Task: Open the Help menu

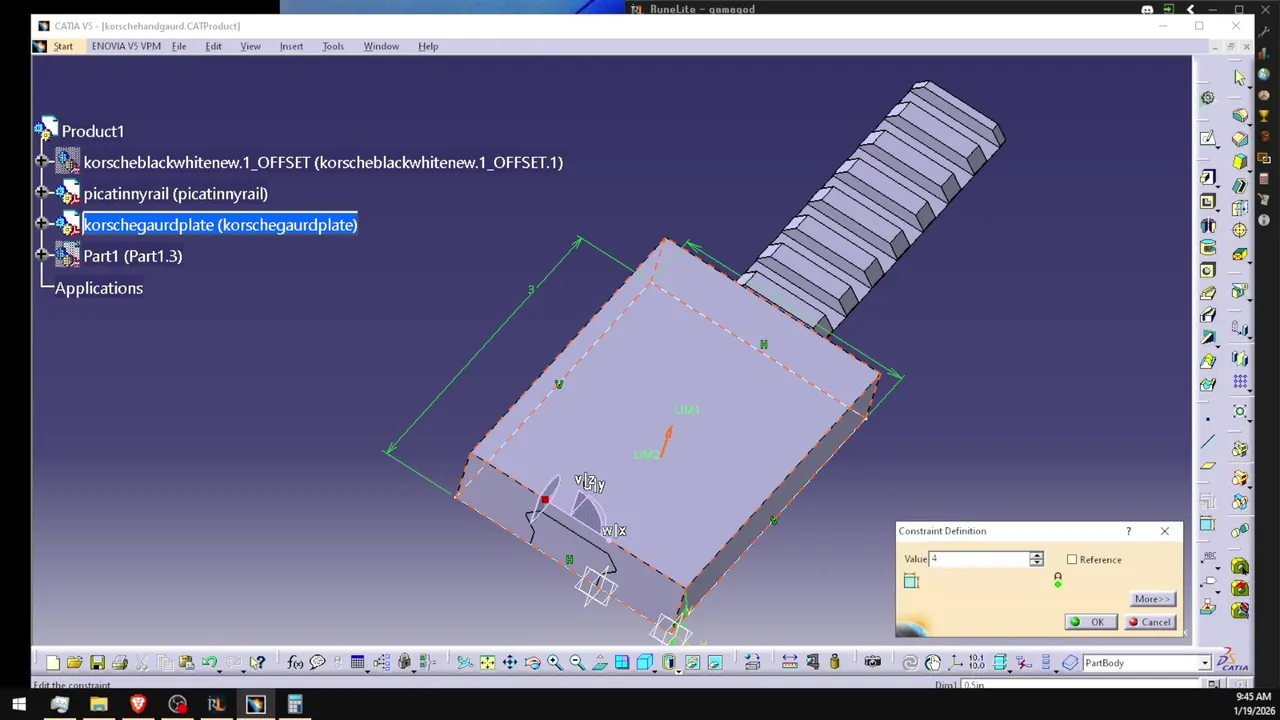Action: pos(428,46)
